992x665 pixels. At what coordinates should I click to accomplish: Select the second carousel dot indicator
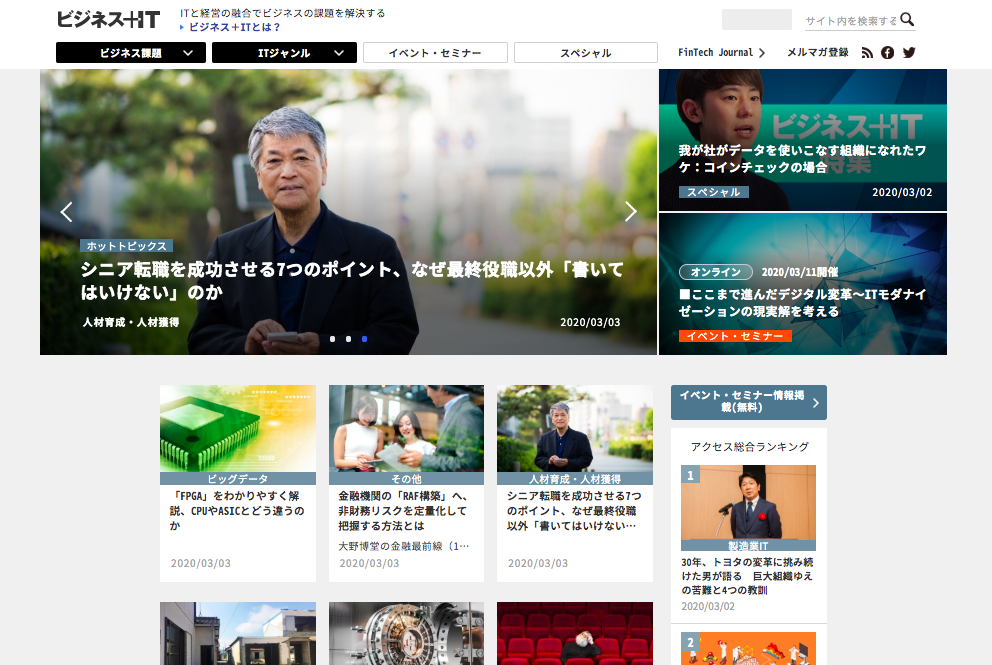tap(348, 339)
